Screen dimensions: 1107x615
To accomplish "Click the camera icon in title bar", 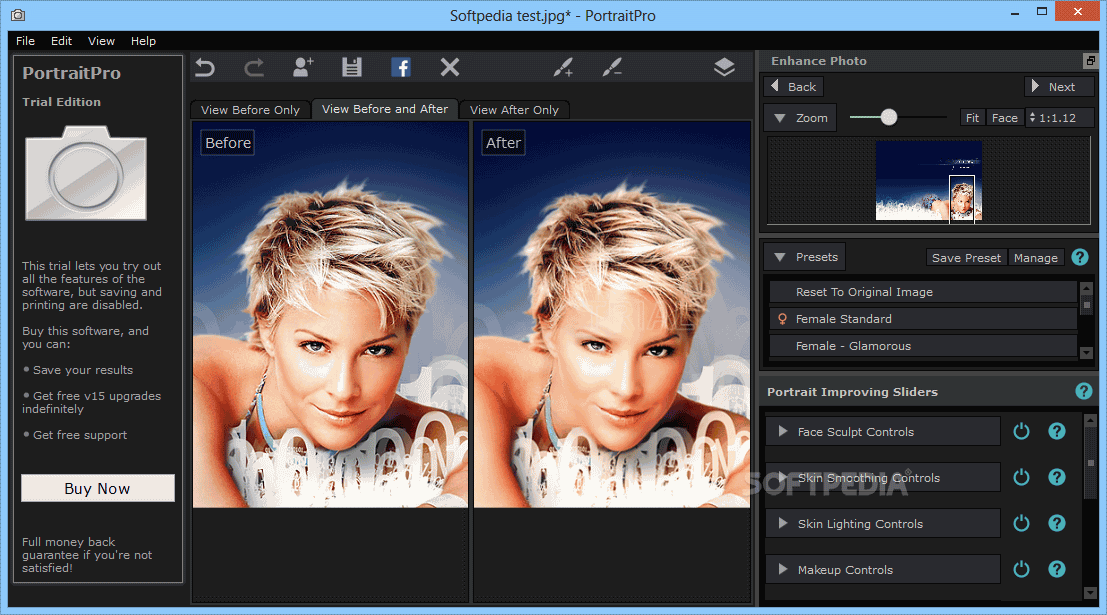I will tap(18, 15).
